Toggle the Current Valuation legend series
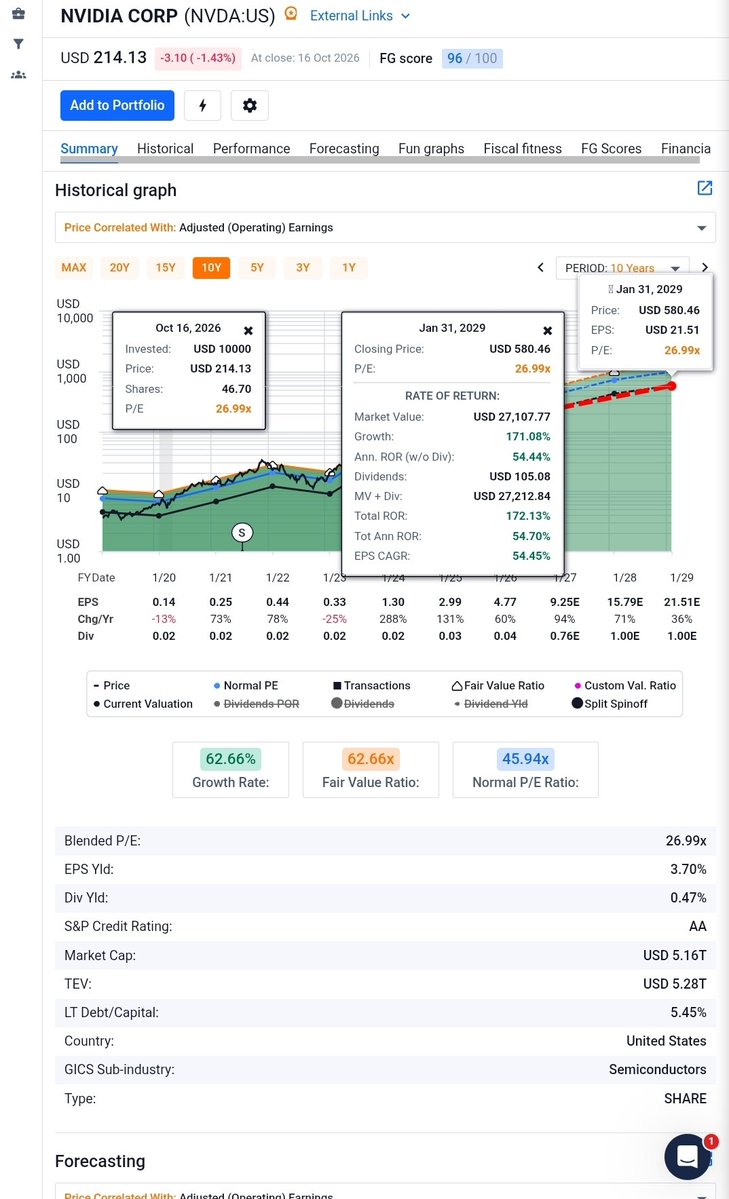The height and width of the screenshot is (1199, 729). point(143,703)
